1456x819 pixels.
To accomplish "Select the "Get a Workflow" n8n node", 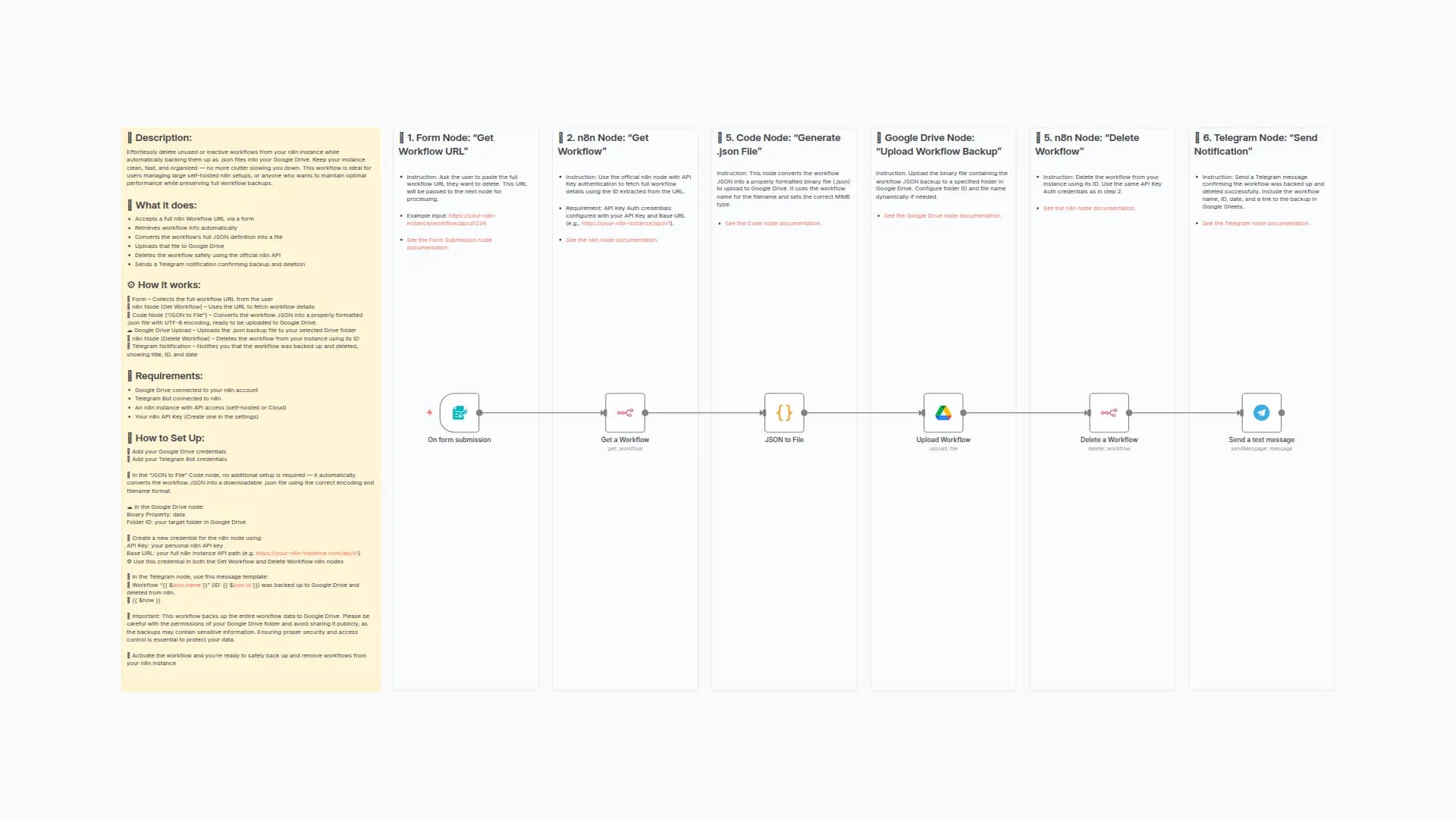I will (624, 413).
